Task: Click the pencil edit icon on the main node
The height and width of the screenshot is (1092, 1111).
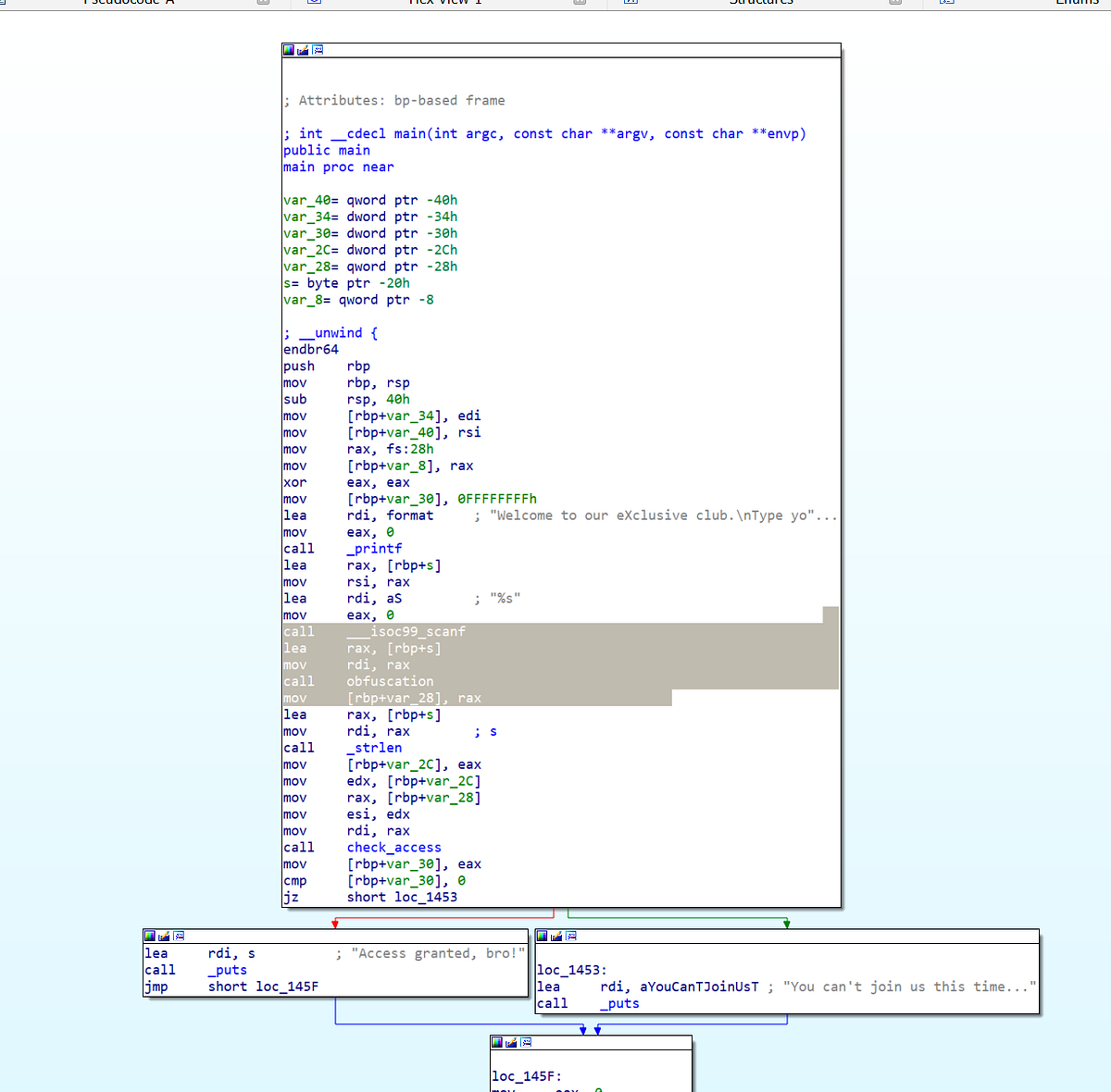Action: (303, 49)
